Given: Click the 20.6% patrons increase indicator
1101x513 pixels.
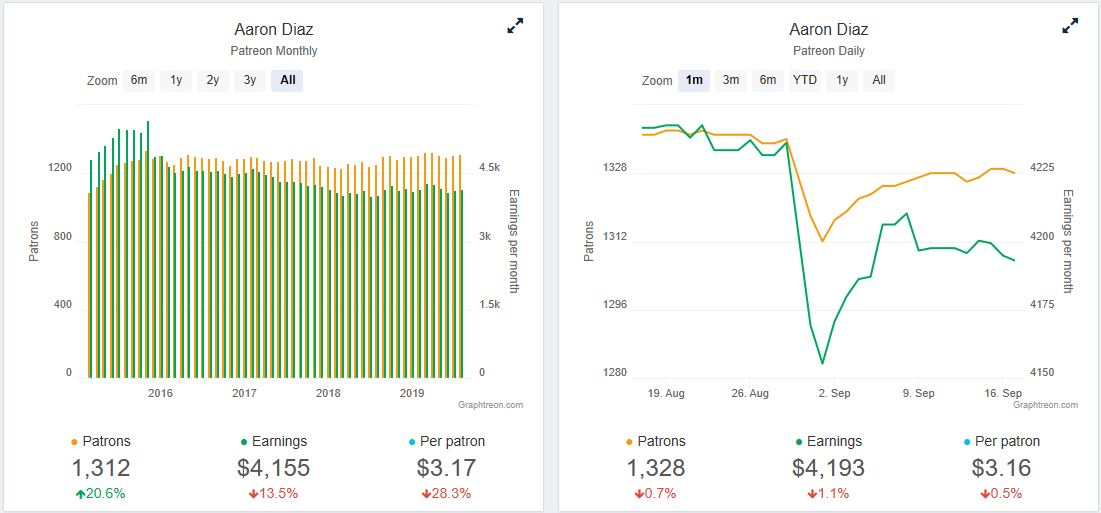Looking at the screenshot, I should [x=101, y=493].
